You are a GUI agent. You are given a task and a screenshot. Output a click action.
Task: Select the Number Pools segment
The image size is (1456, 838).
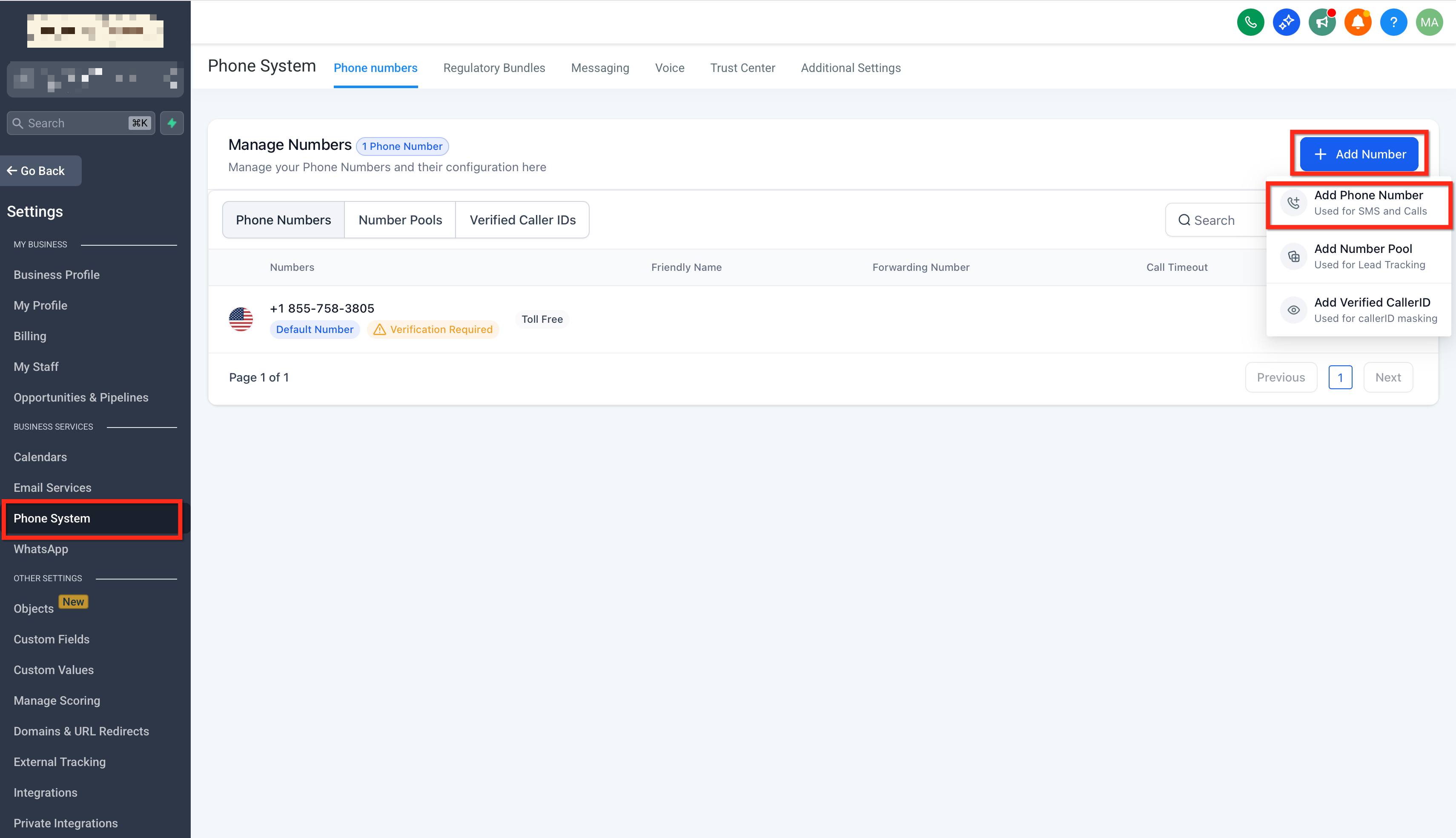click(400, 220)
